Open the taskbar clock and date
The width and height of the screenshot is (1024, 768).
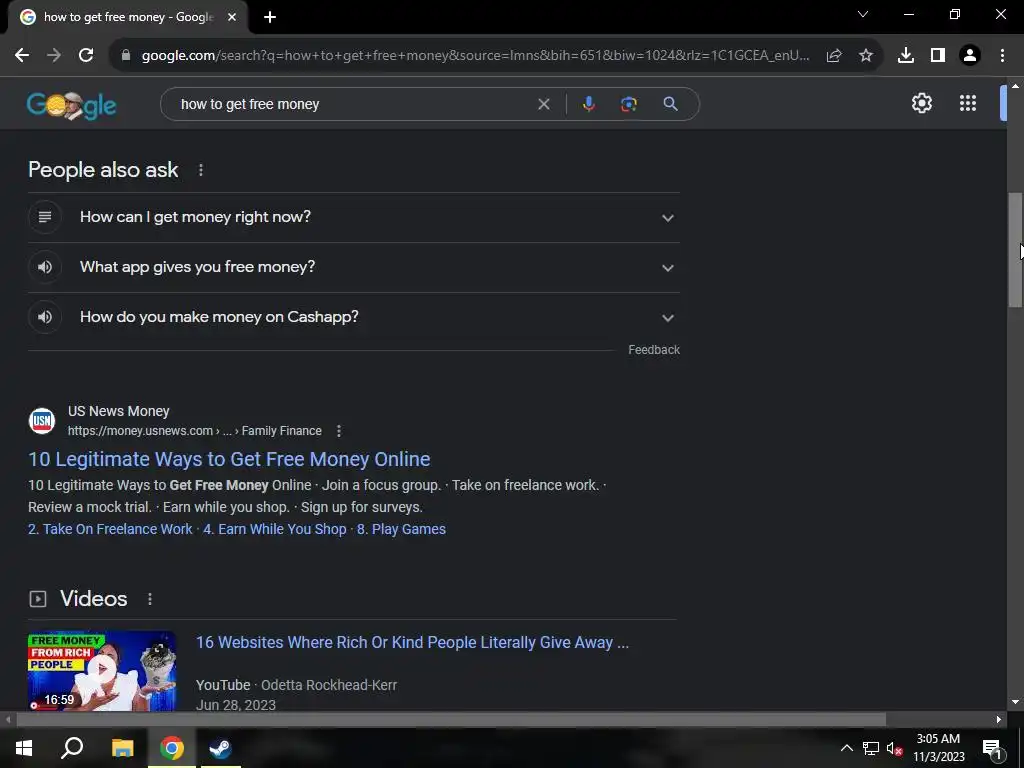pos(938,748)
